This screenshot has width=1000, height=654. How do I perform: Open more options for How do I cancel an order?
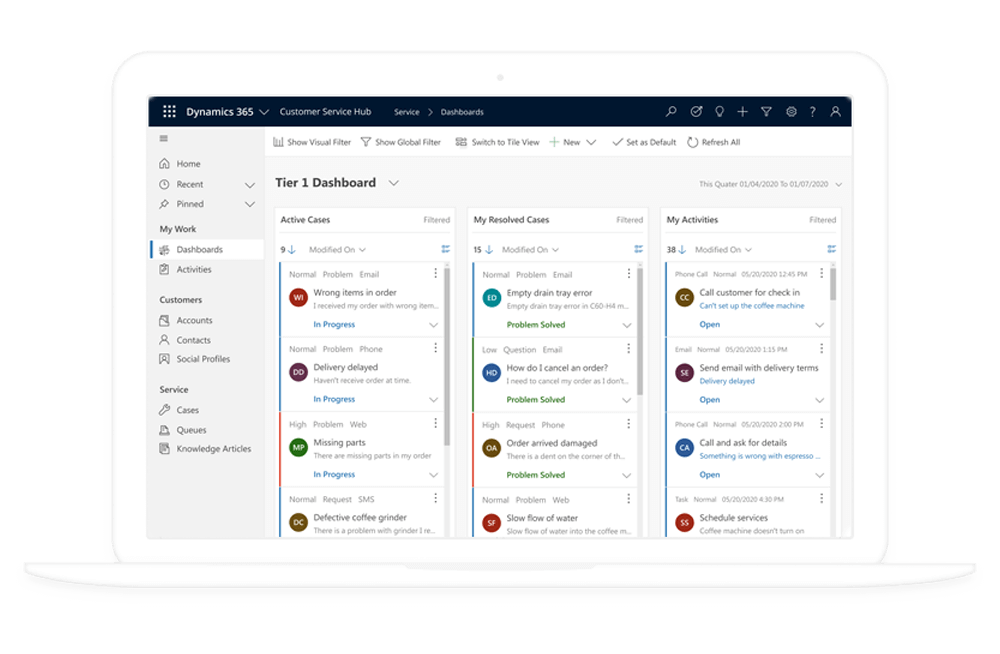pyautogui.click(x=628, y=348)
